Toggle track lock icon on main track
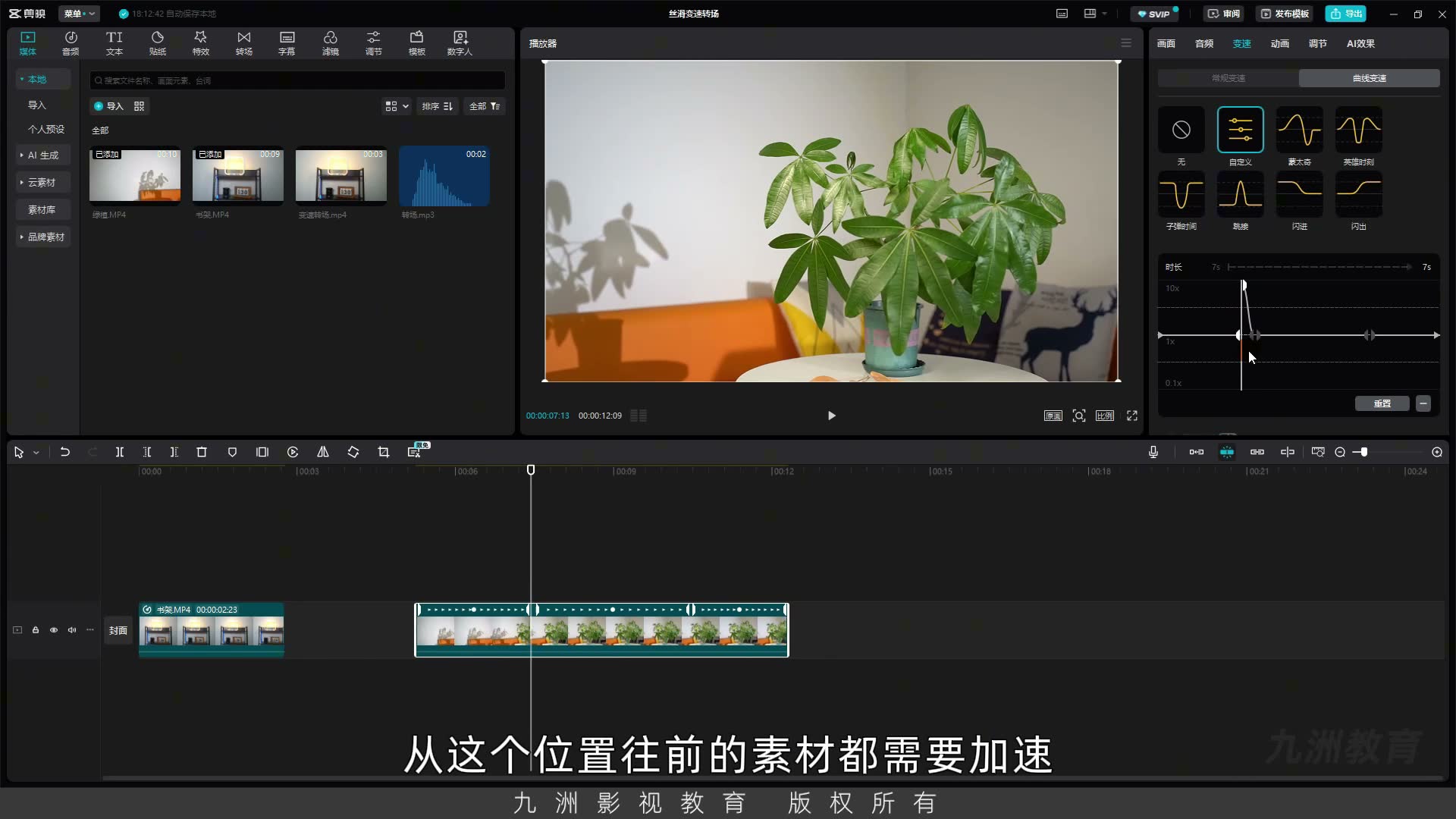This screenshot has width=1456, height=819. click(x=36, y=630)
